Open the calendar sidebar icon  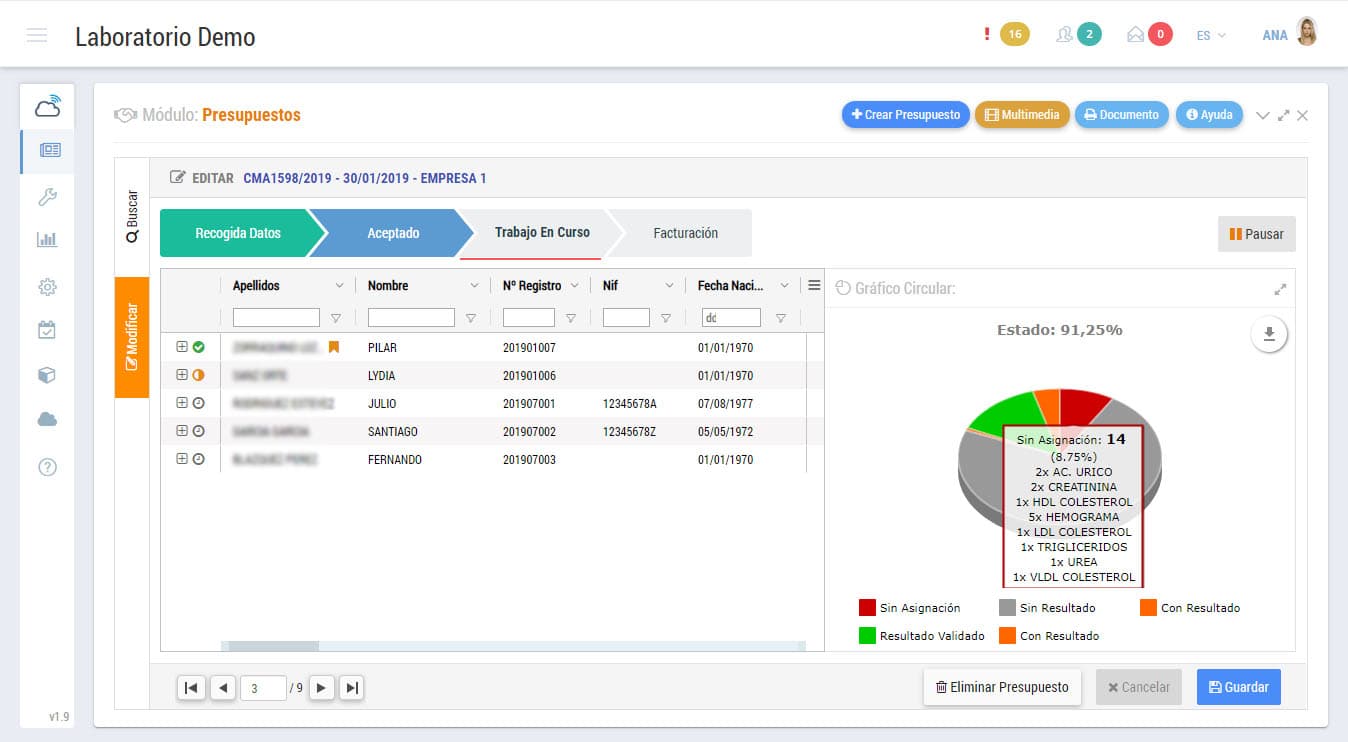point(47,330)
